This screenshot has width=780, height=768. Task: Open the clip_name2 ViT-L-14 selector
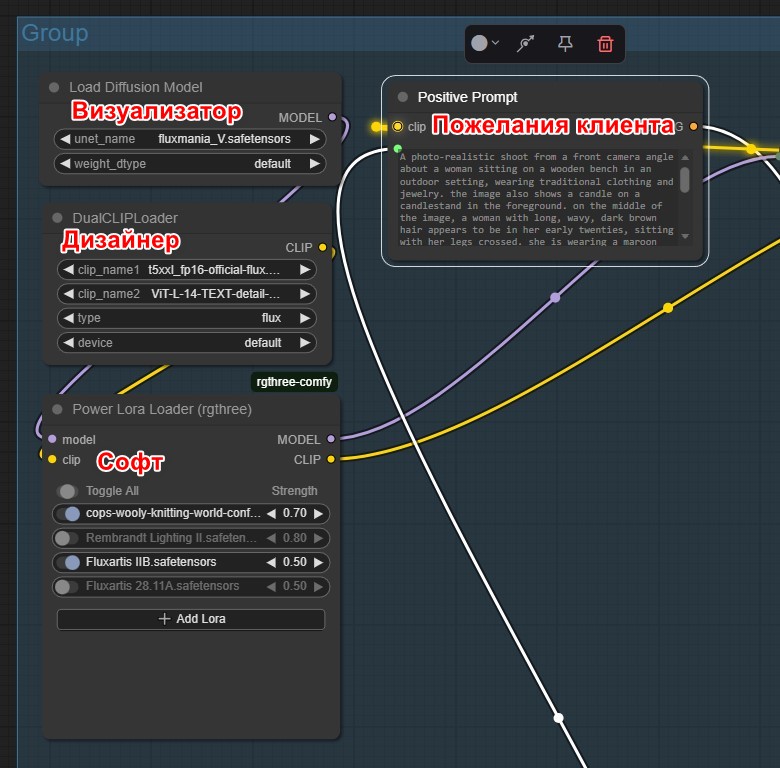coord(187,293)
